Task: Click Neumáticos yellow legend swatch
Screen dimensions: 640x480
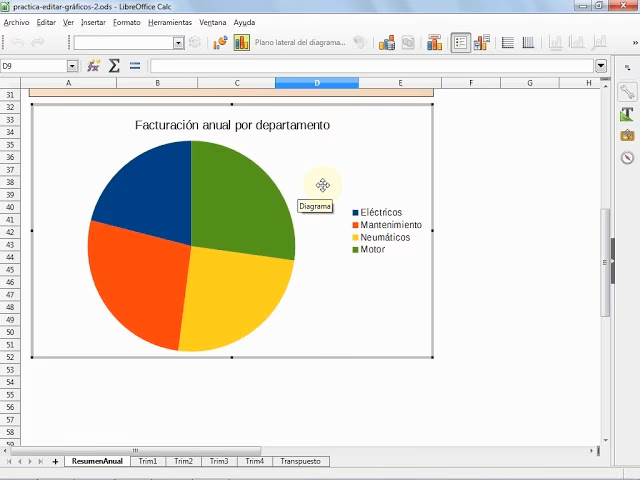Action: tap(355, 238)
